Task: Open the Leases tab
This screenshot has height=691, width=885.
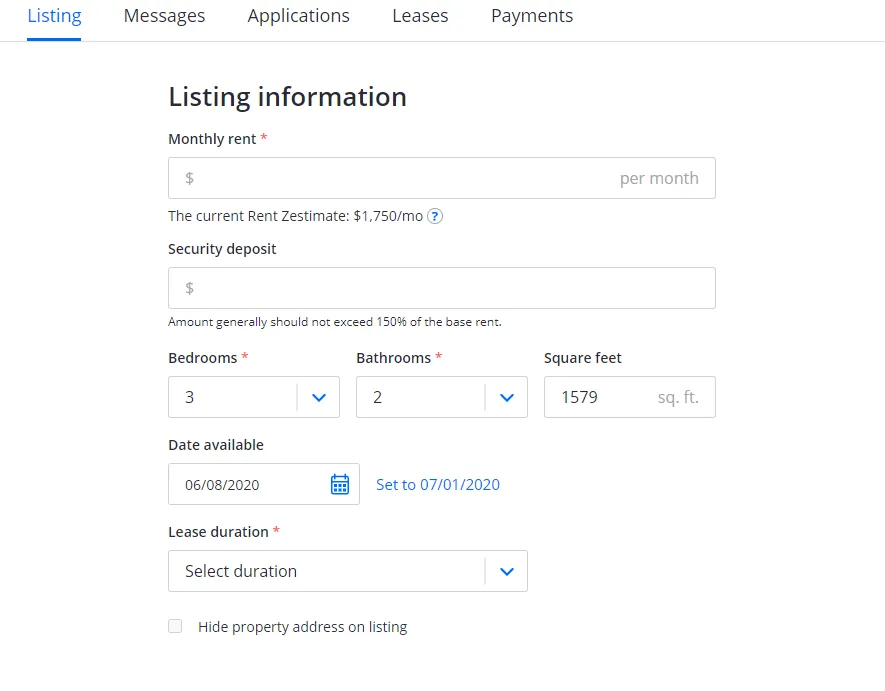Action: [x=420, y=16]
